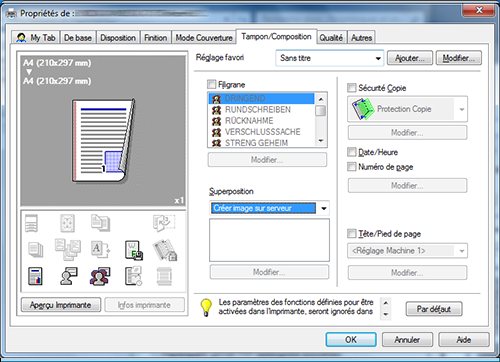Select the Tampon/Composition tab

click(276, 36)
